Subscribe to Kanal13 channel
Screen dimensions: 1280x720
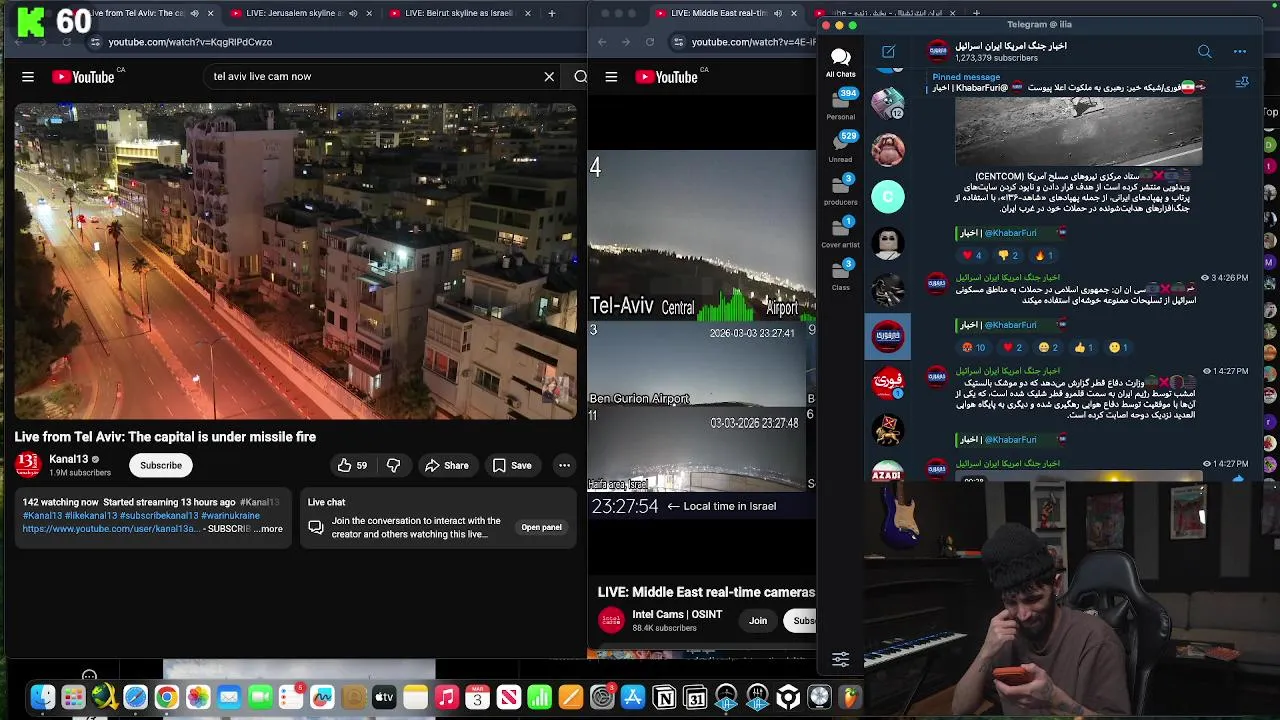(161, 465)
